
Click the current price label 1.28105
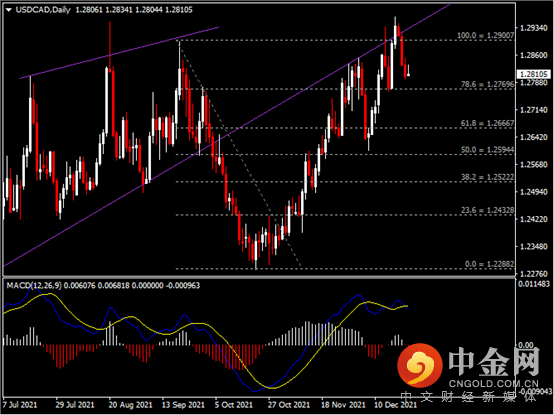pyautogui.click(x=534, y=74)
